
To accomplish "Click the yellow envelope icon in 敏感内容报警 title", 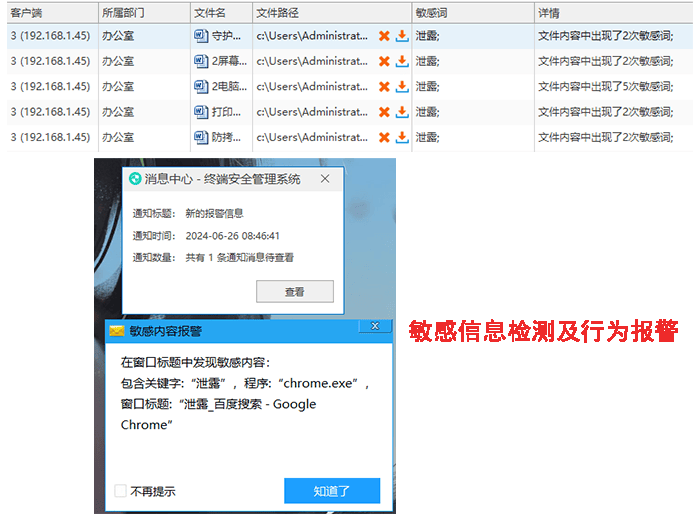I will tap(117, 331).
